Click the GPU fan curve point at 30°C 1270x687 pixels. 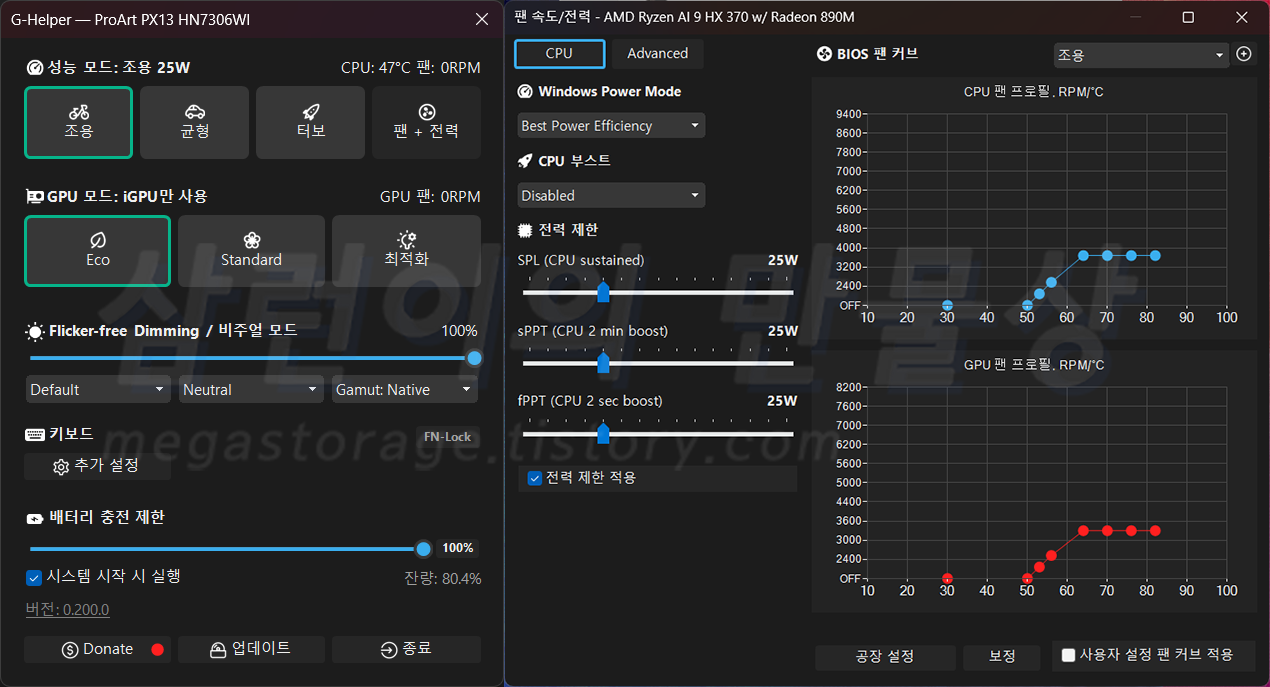tap(947, 579)
